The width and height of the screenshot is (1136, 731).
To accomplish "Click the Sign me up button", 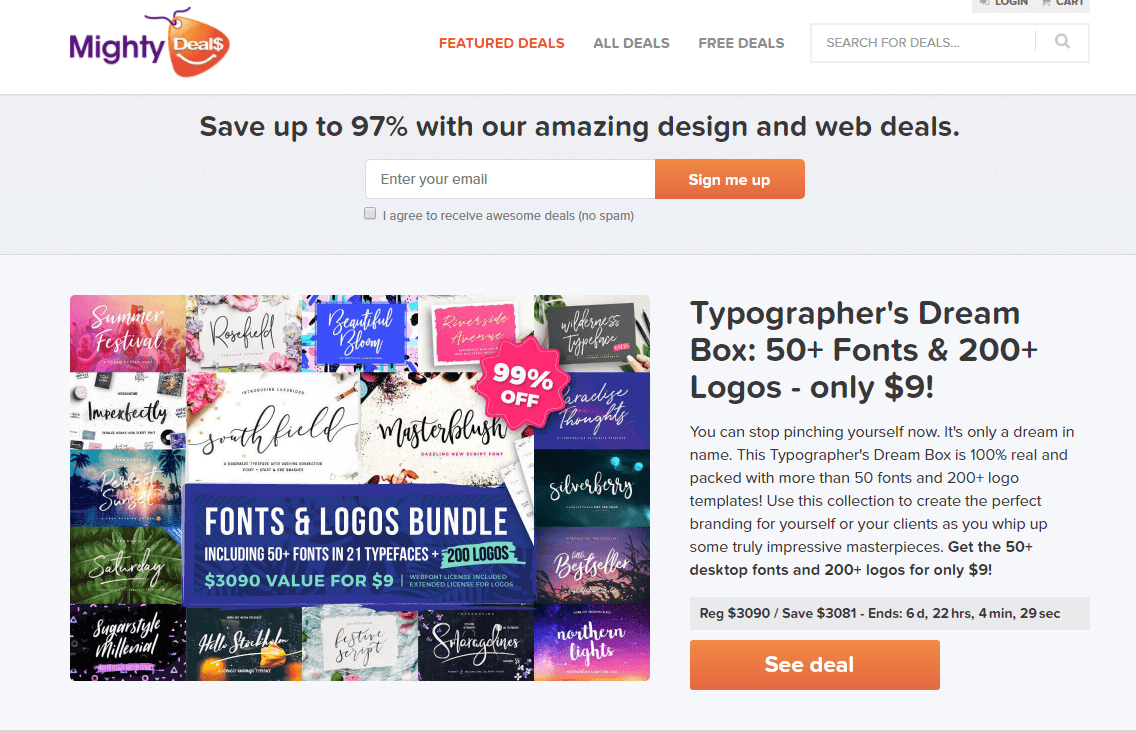I will 730,179.
